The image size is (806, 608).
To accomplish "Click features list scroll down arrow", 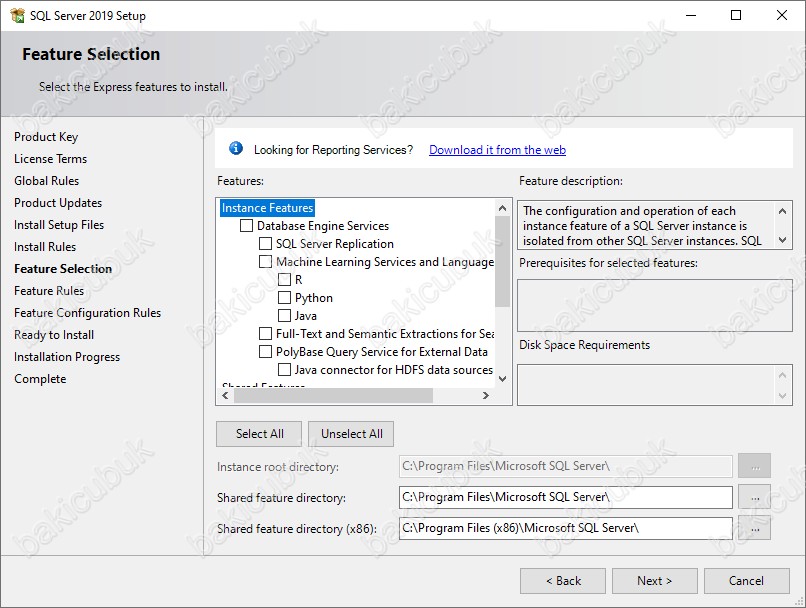I will coord(503,379).
